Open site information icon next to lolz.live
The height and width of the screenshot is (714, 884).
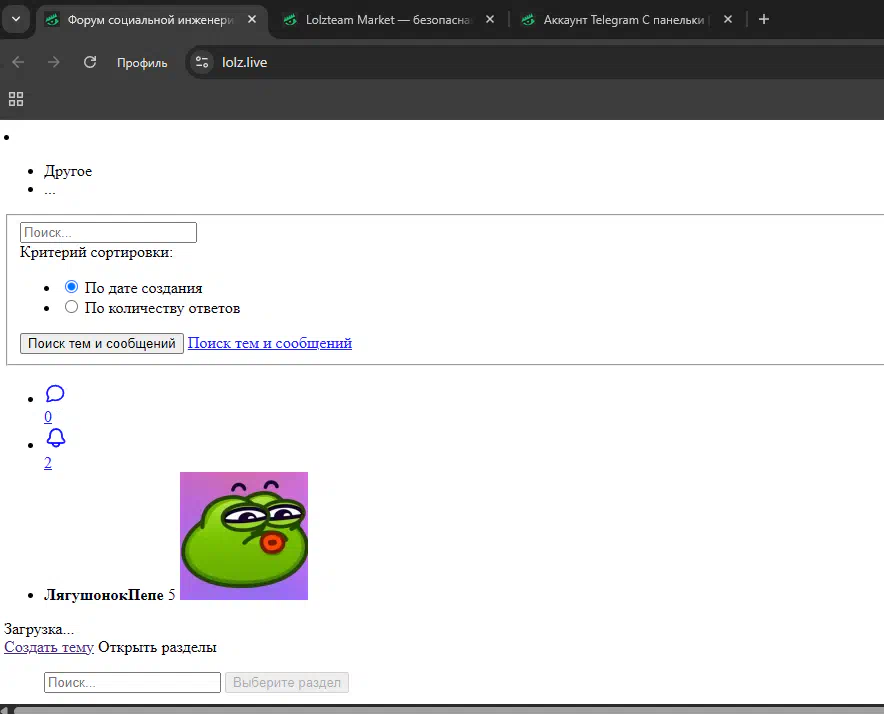click(x=202, y=62)
